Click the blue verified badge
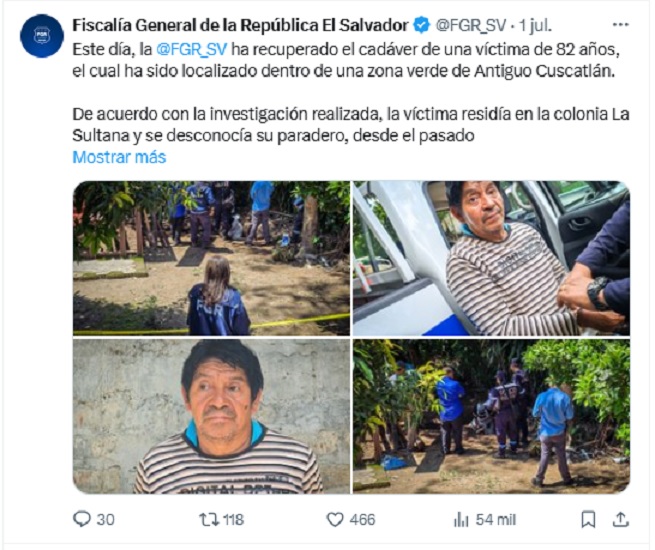655x550 pixels. click(421, 25)
